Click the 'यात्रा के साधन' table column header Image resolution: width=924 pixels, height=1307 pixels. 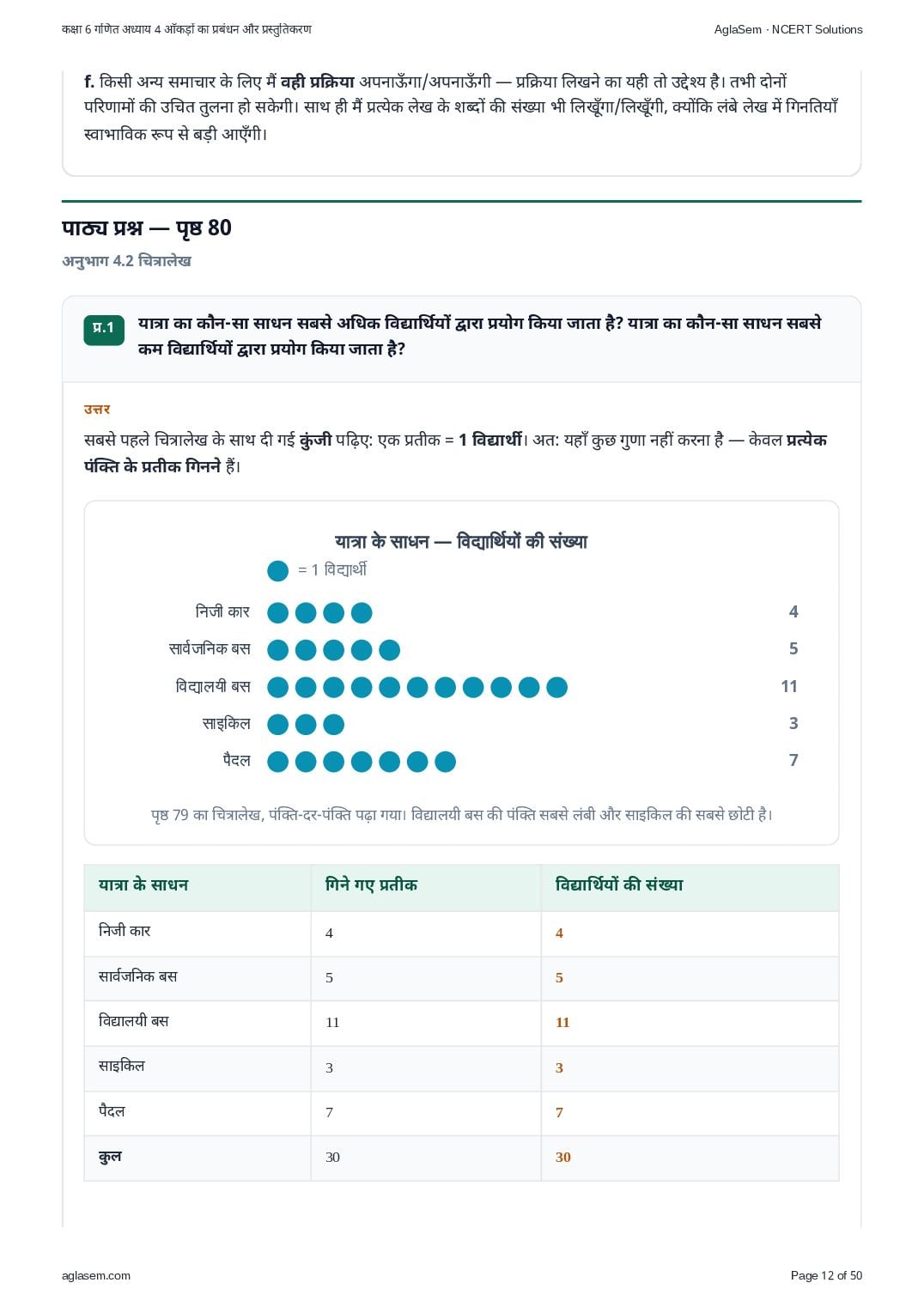pyautogui.click(x=143, y=885)
